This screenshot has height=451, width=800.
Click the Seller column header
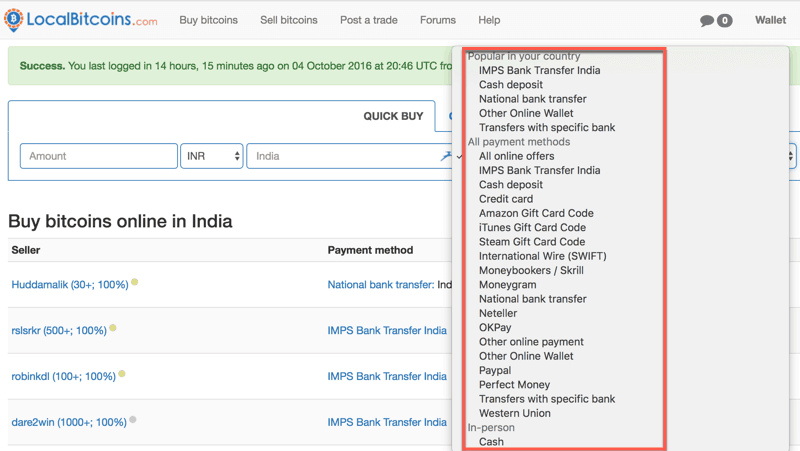tap(26, 250)
